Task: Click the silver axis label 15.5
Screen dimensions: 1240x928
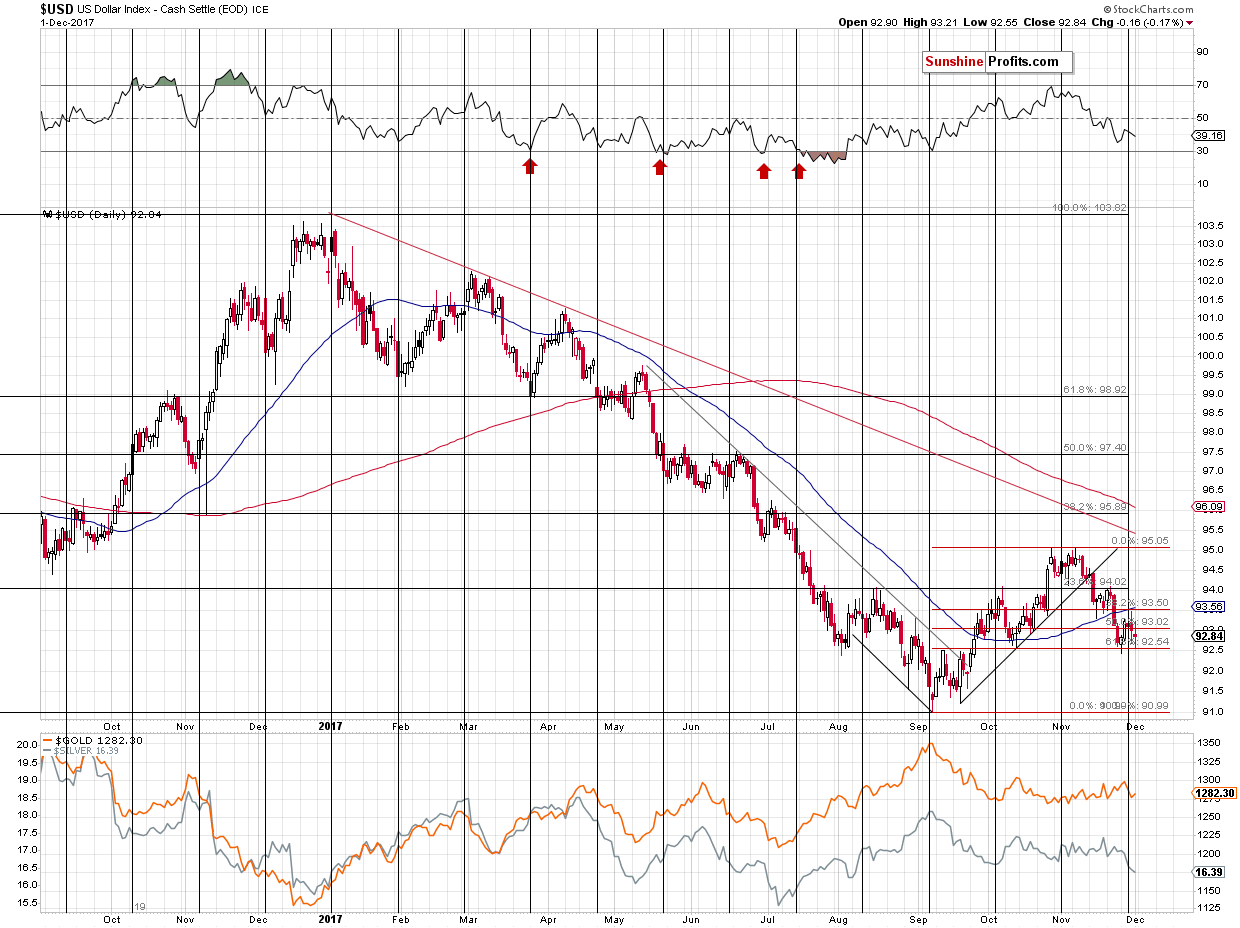Action: click(29, 903)
